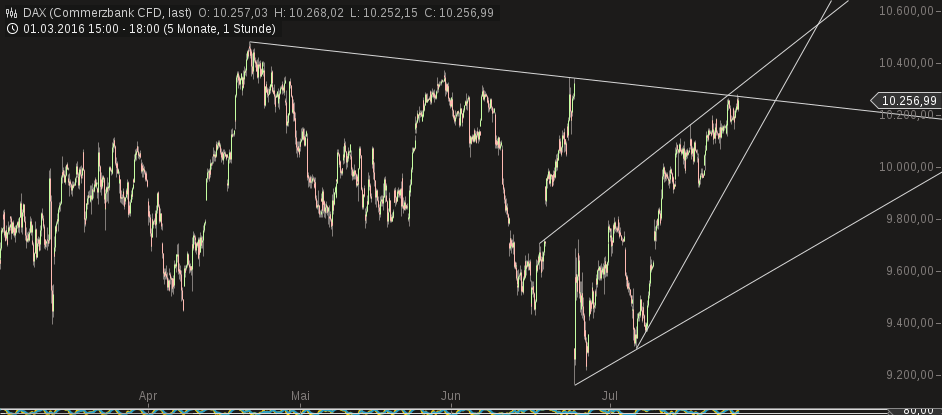The width and height of the screenshot is (942, 415).
Task: Click the 10.600,00 price axis label
Action: [906, 11]
